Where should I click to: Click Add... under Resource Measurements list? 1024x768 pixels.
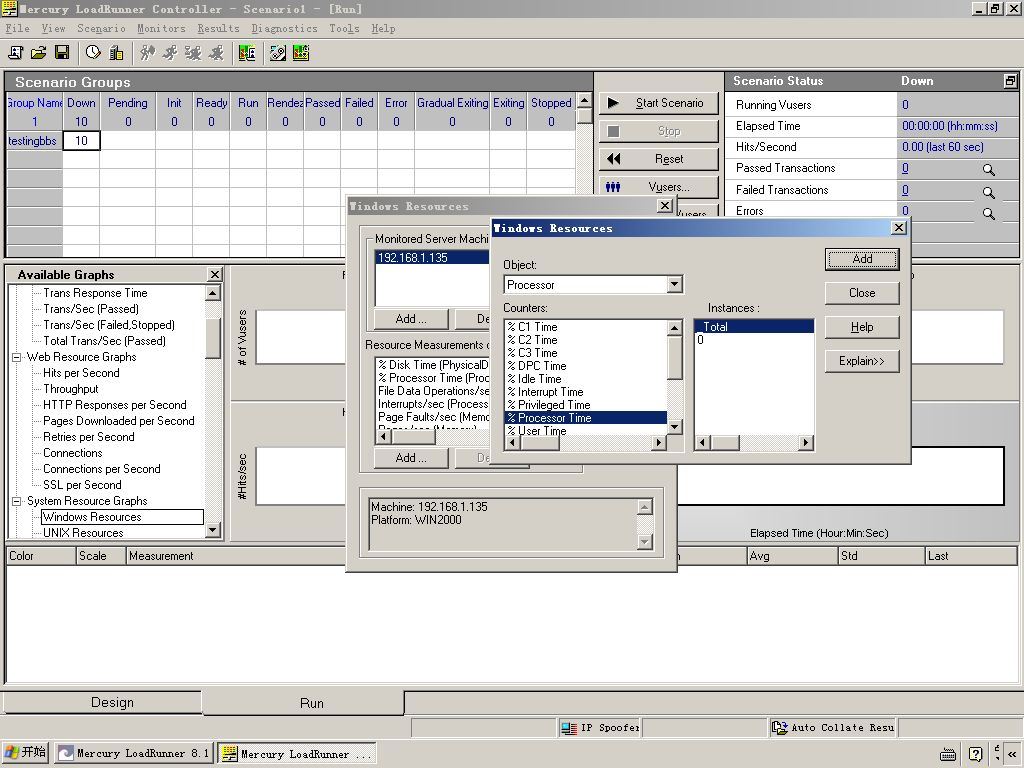(411, 458)
